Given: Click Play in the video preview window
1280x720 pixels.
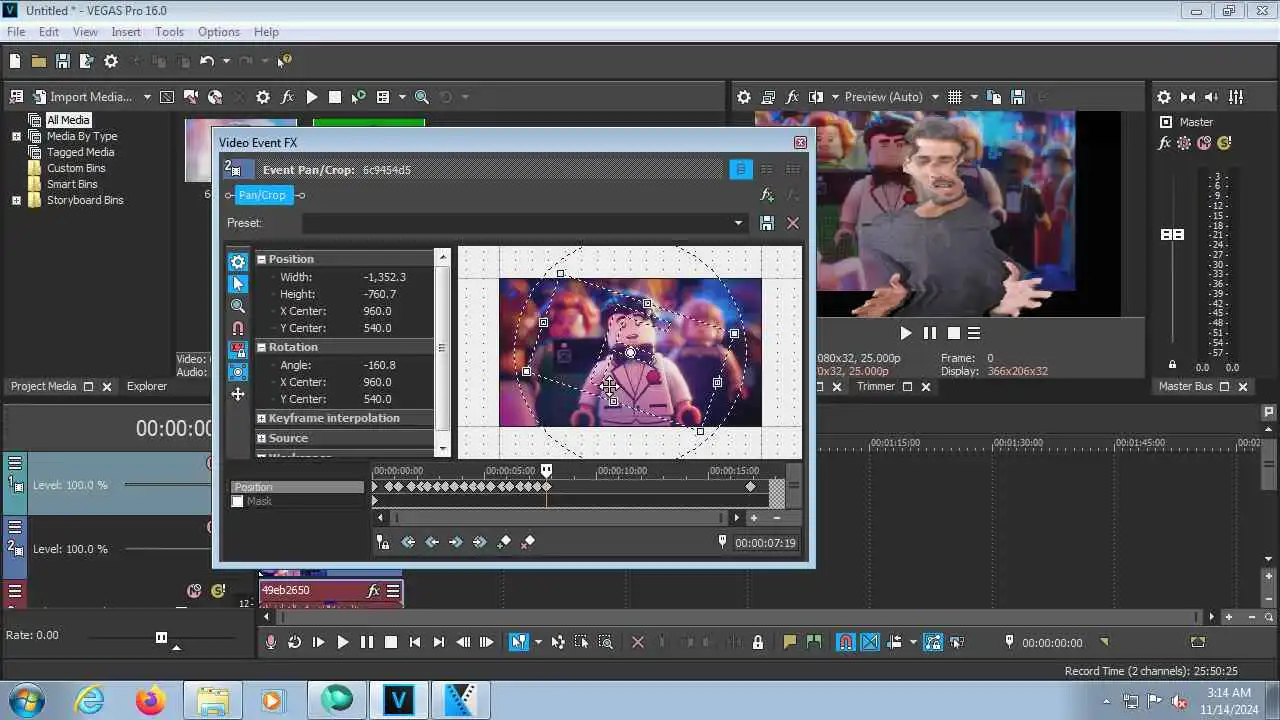Looking at the screenshot, I should pos(906,333).
